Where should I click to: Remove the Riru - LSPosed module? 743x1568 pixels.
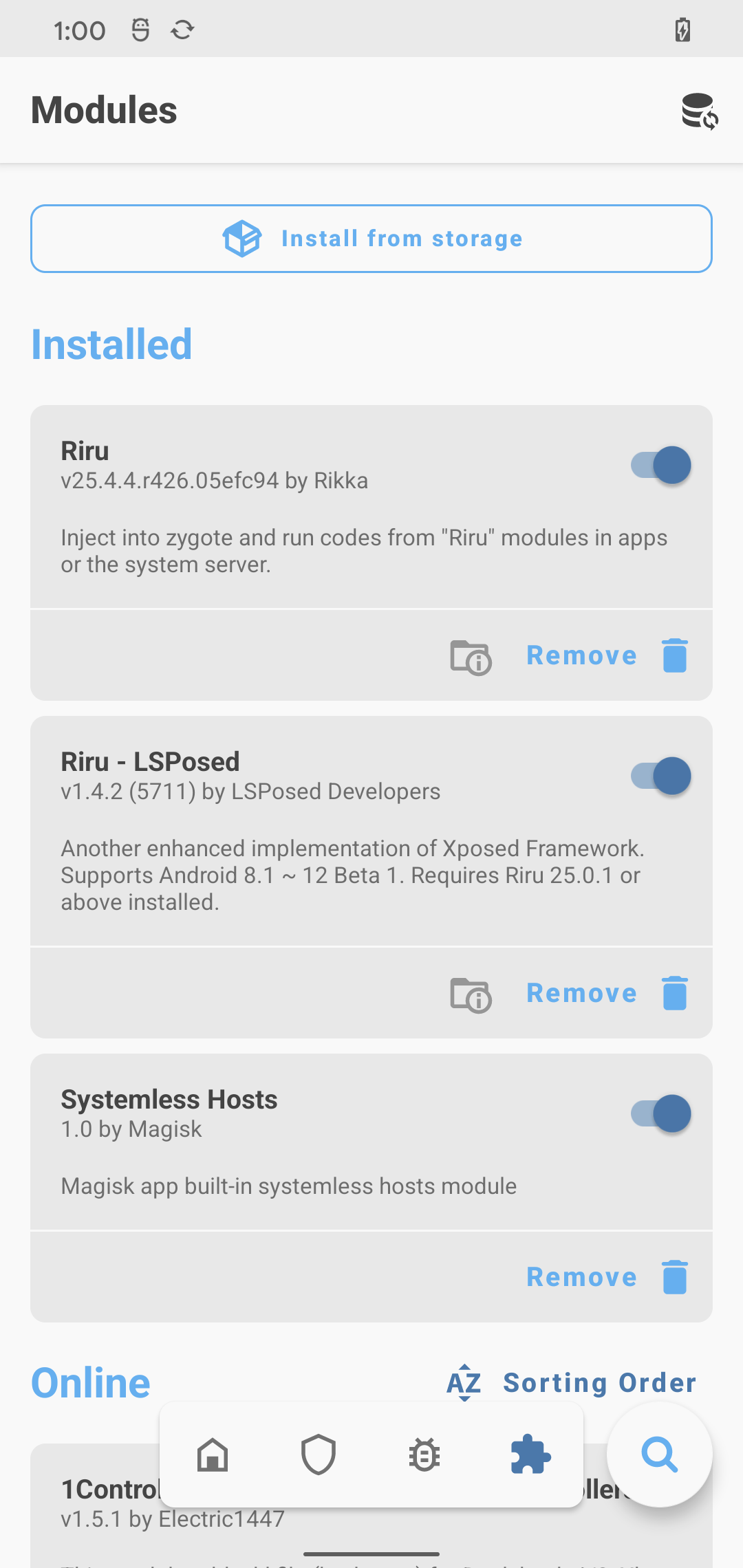coord(581,993)
